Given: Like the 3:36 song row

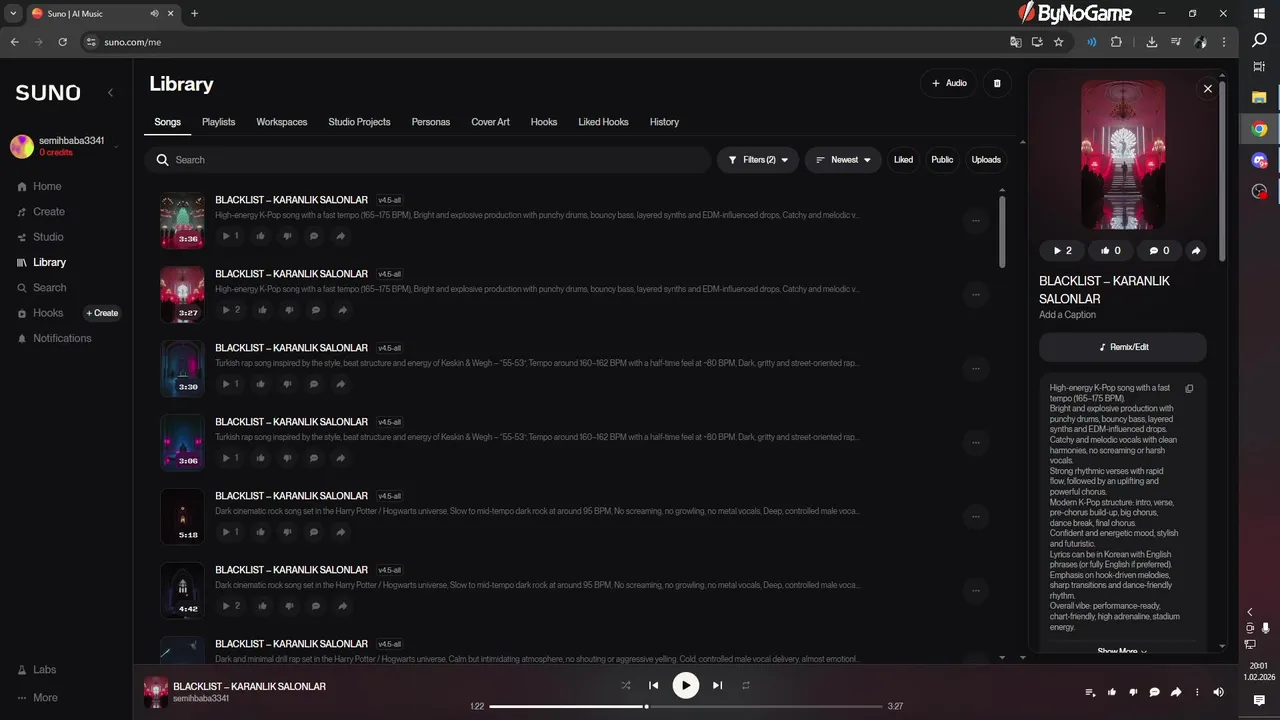Looking at the screenshot, I should [260, 236].
